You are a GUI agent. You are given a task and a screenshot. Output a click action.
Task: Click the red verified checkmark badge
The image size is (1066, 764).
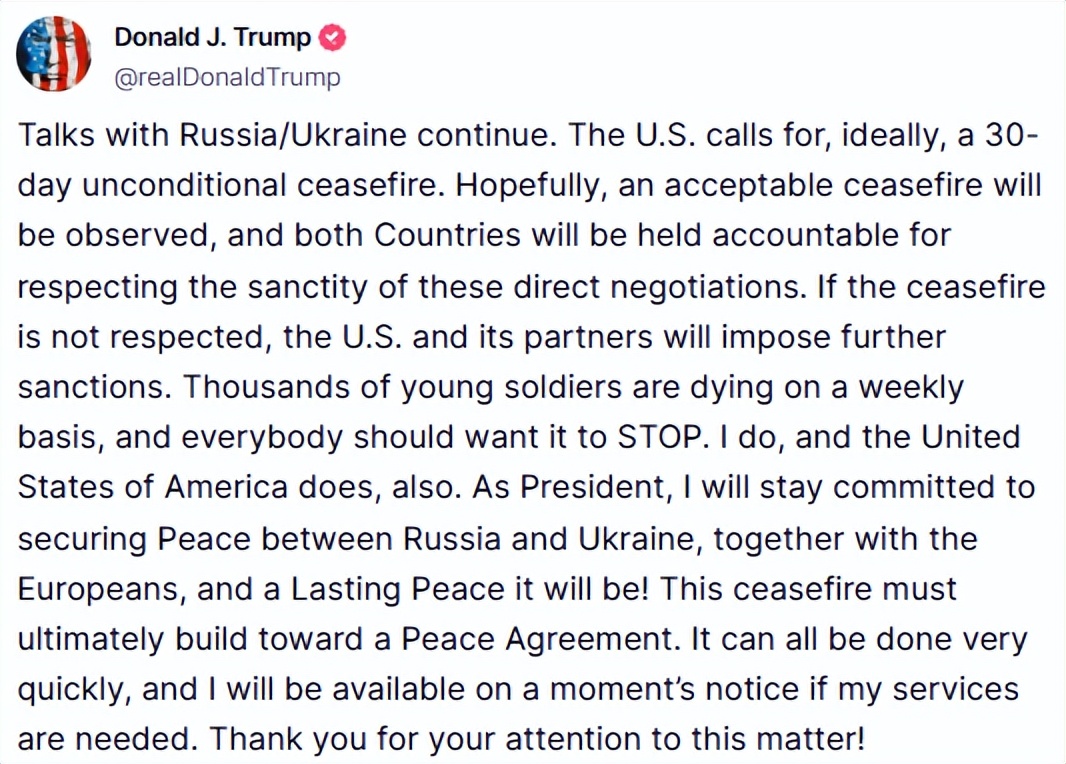[x=332, y=37]
